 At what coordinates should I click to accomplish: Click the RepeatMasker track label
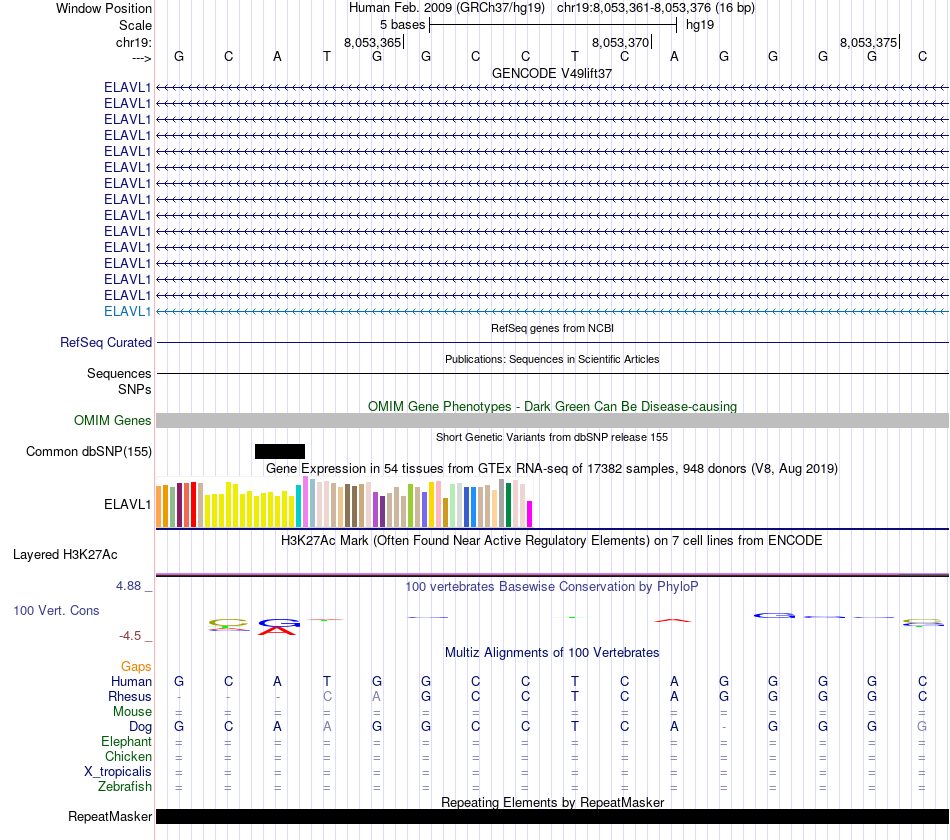pyautogui.click(x=110, y=816)
